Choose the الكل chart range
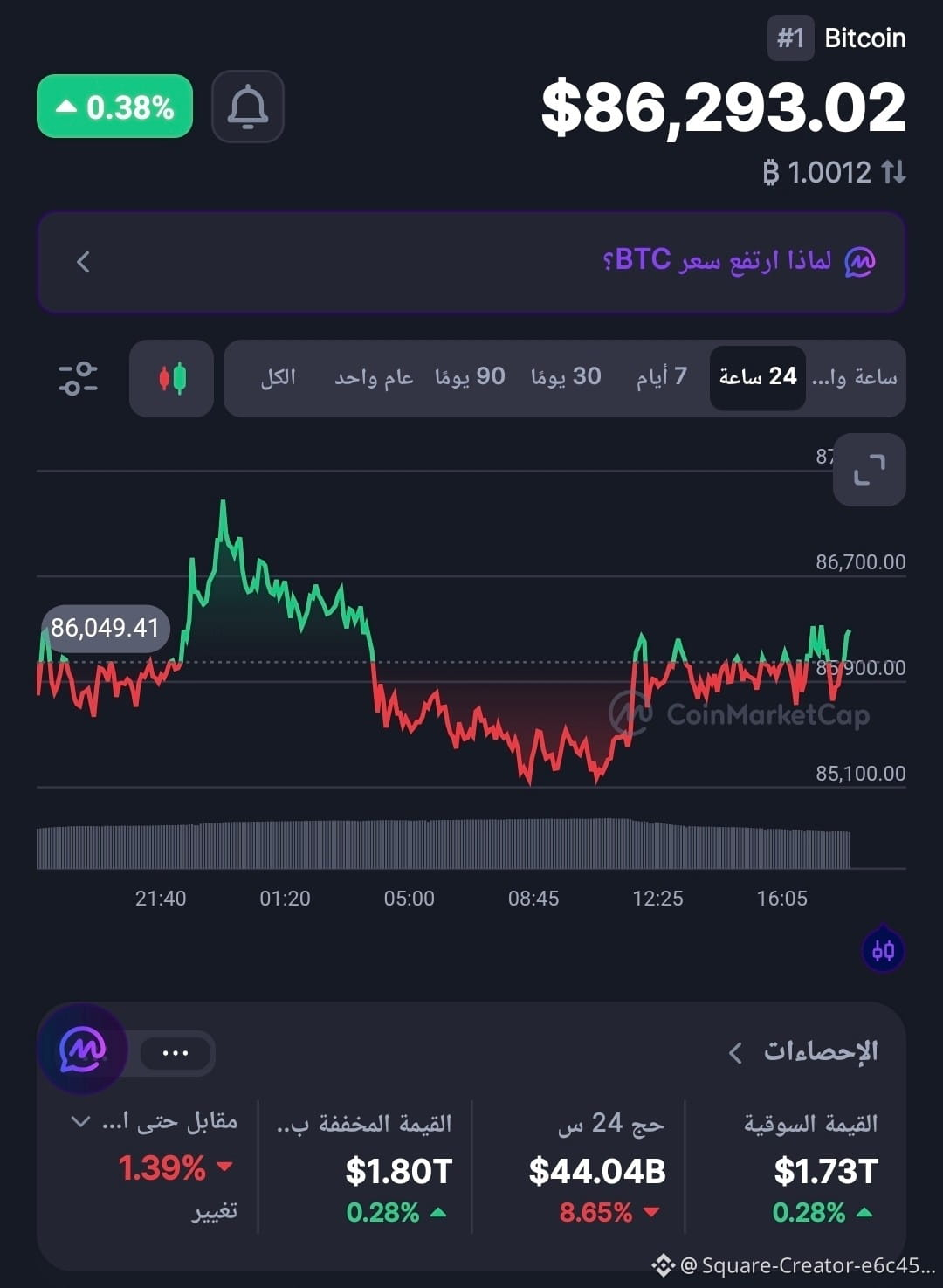The width and height of the screenshot is (943, 1288). pos(279,377)
